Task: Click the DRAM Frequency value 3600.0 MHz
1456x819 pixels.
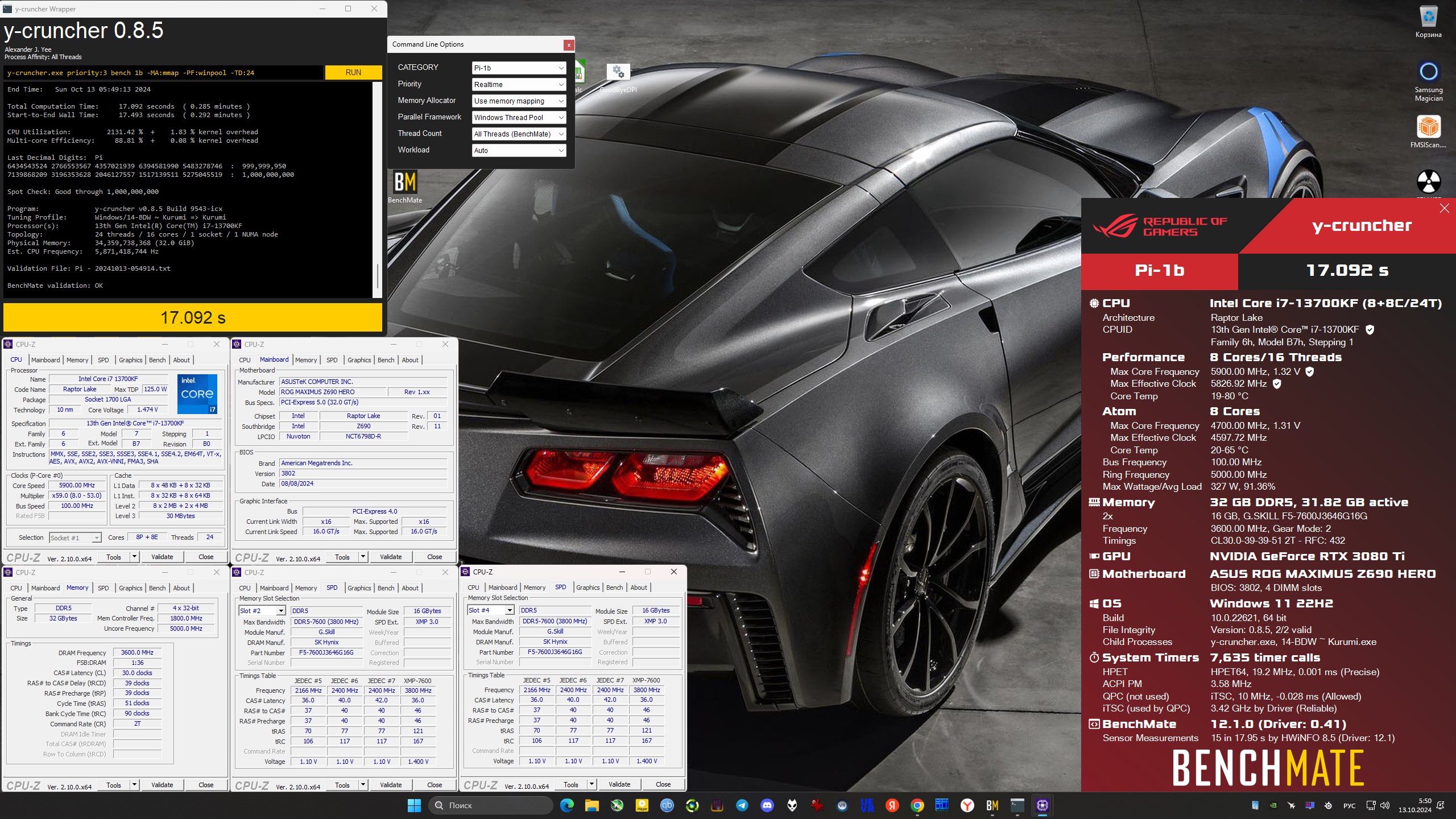Action: click(137, 653)
